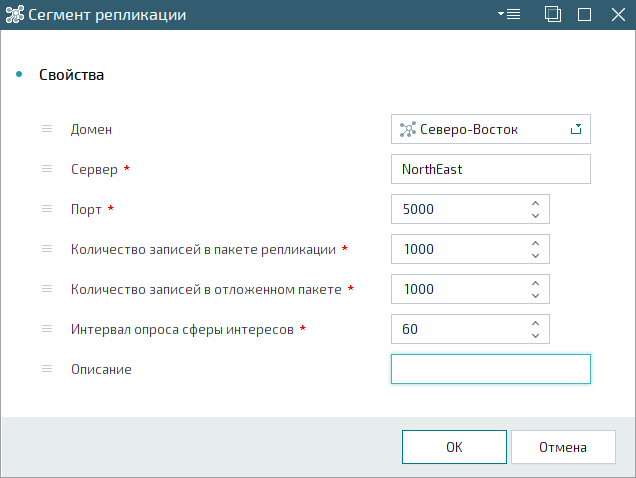This screenshot has width=636, height=478.
Task: Click the drag handle beside Интервал опроса сферы интересов
Action: click(47, 329)
